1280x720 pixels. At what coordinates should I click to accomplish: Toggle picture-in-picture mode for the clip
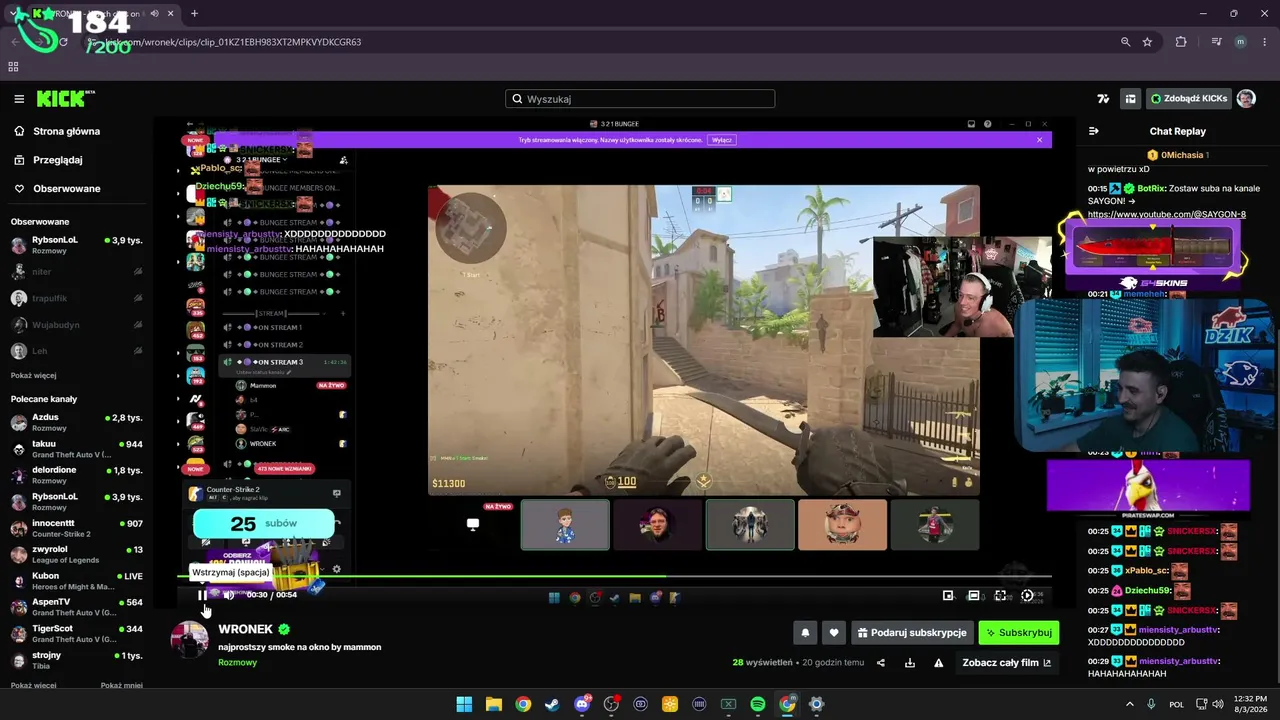(948, 595)
